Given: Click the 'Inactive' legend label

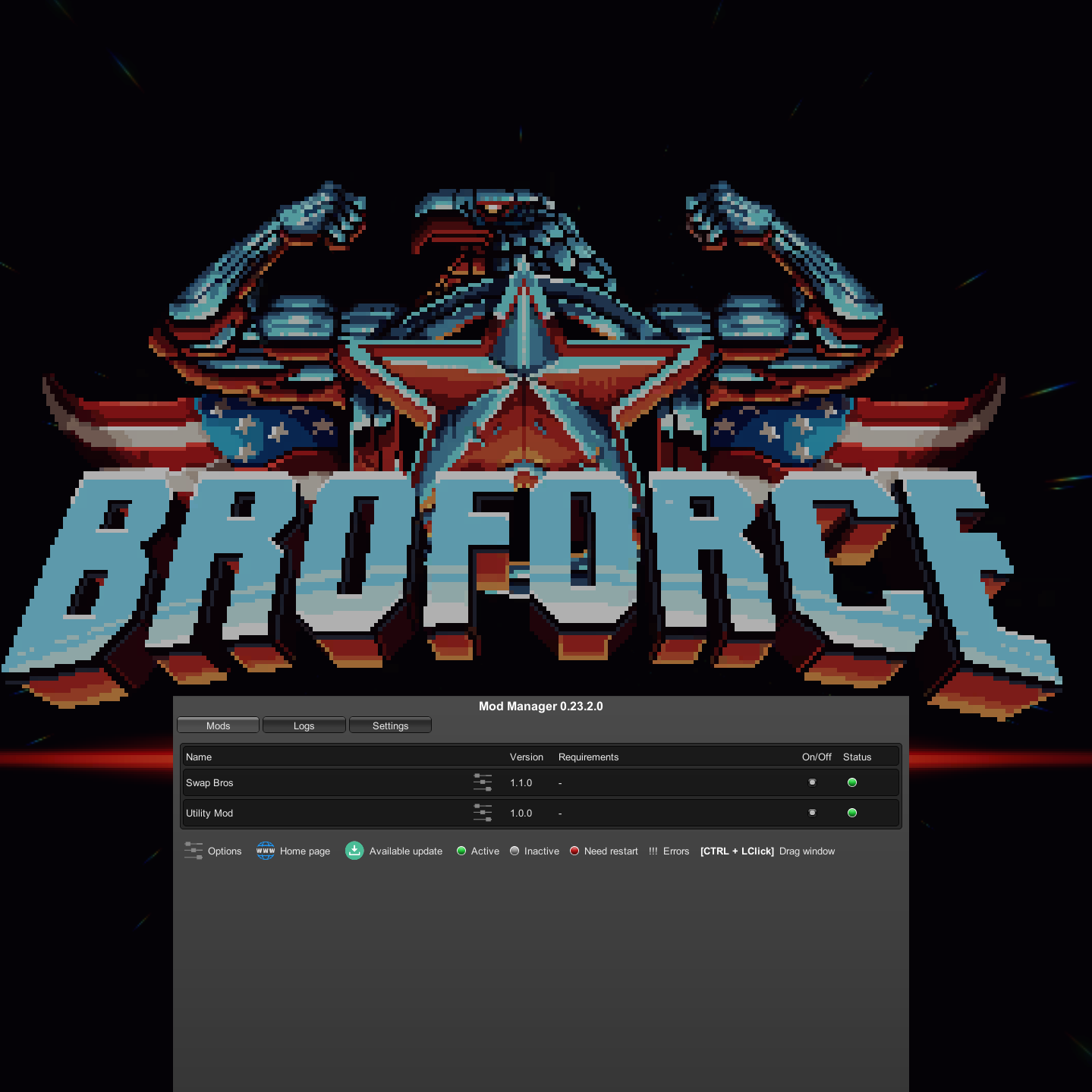Looking at the screenshot, I should (x=542, y=851).
